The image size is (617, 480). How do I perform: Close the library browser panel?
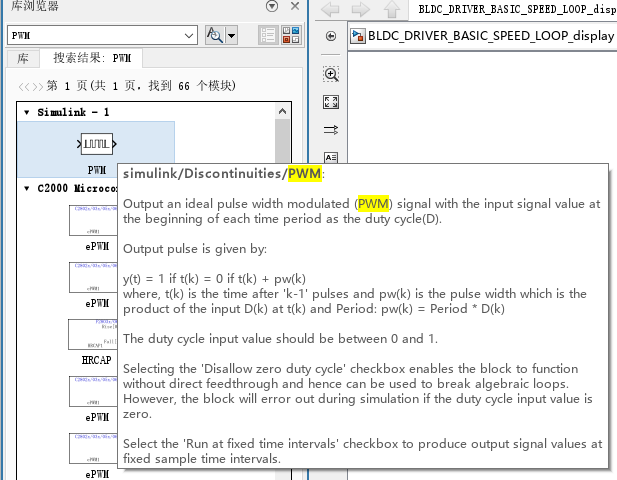click(295, 6)
